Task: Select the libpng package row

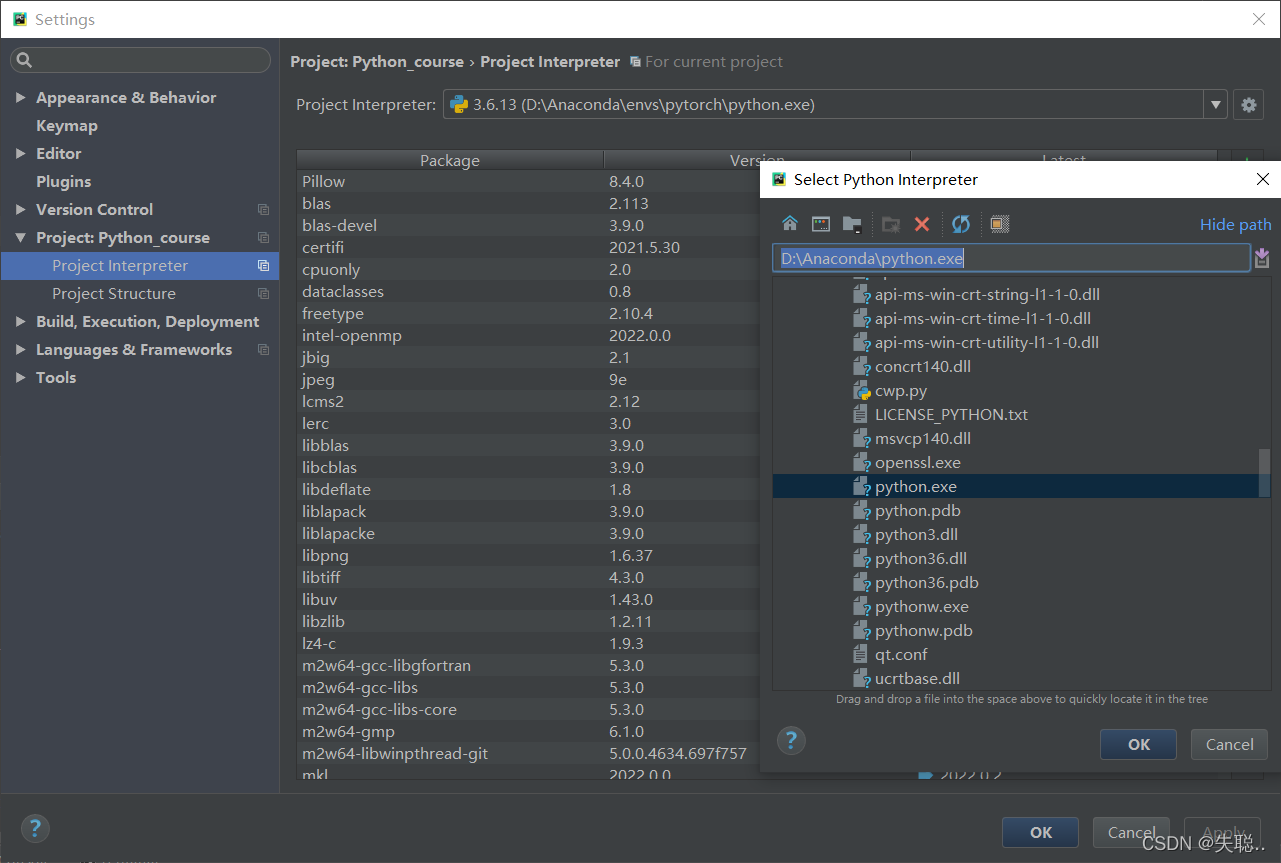Action: click(530, 556)
